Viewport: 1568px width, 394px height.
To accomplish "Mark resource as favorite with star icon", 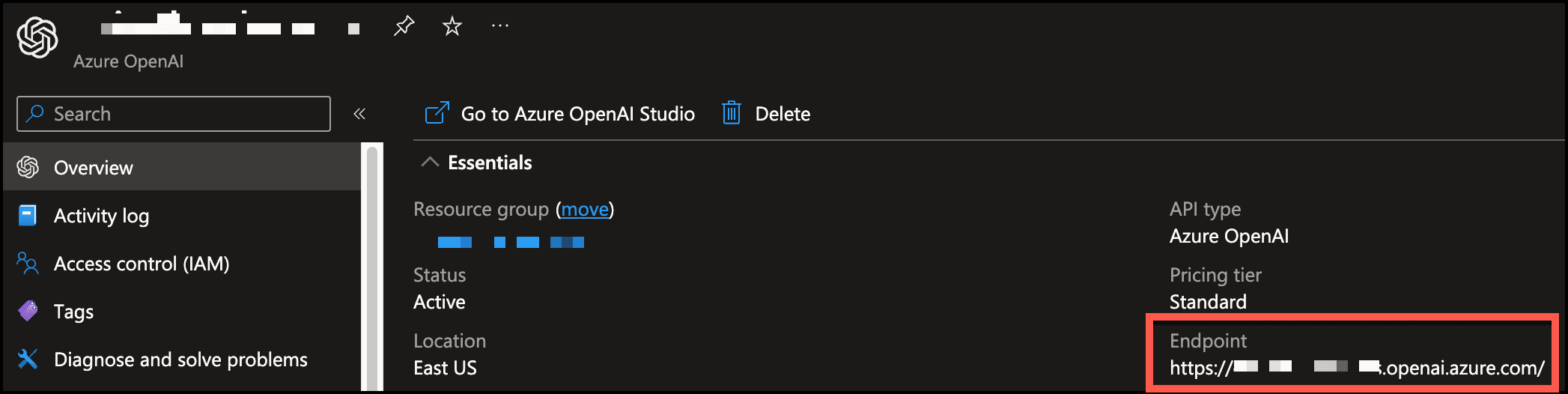I will click(x=452, y=27).
